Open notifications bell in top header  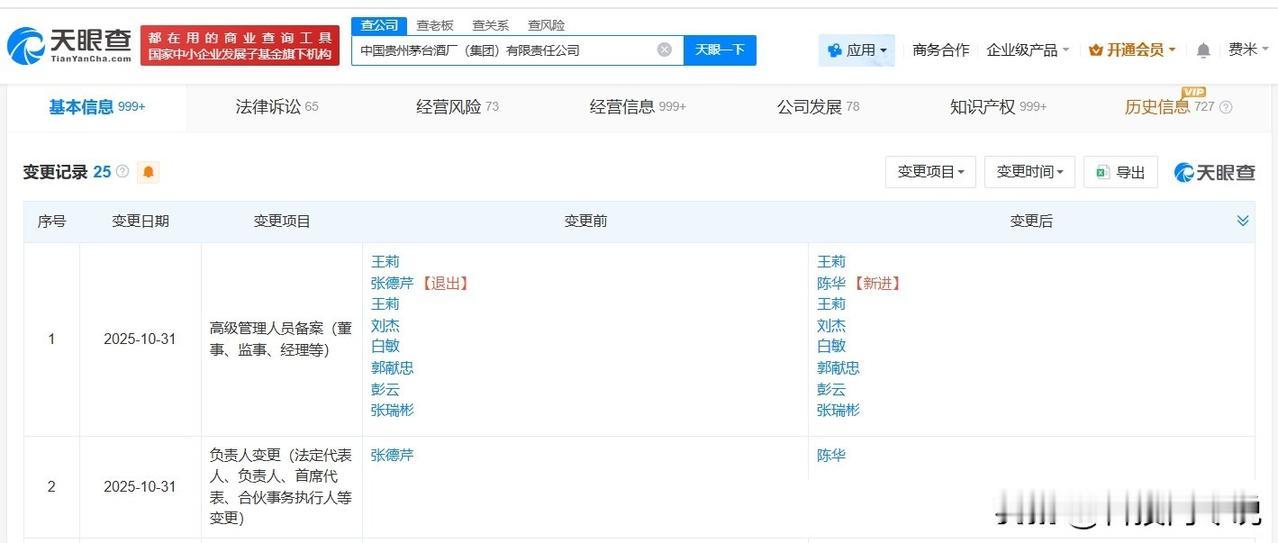tap(1203, 50)
